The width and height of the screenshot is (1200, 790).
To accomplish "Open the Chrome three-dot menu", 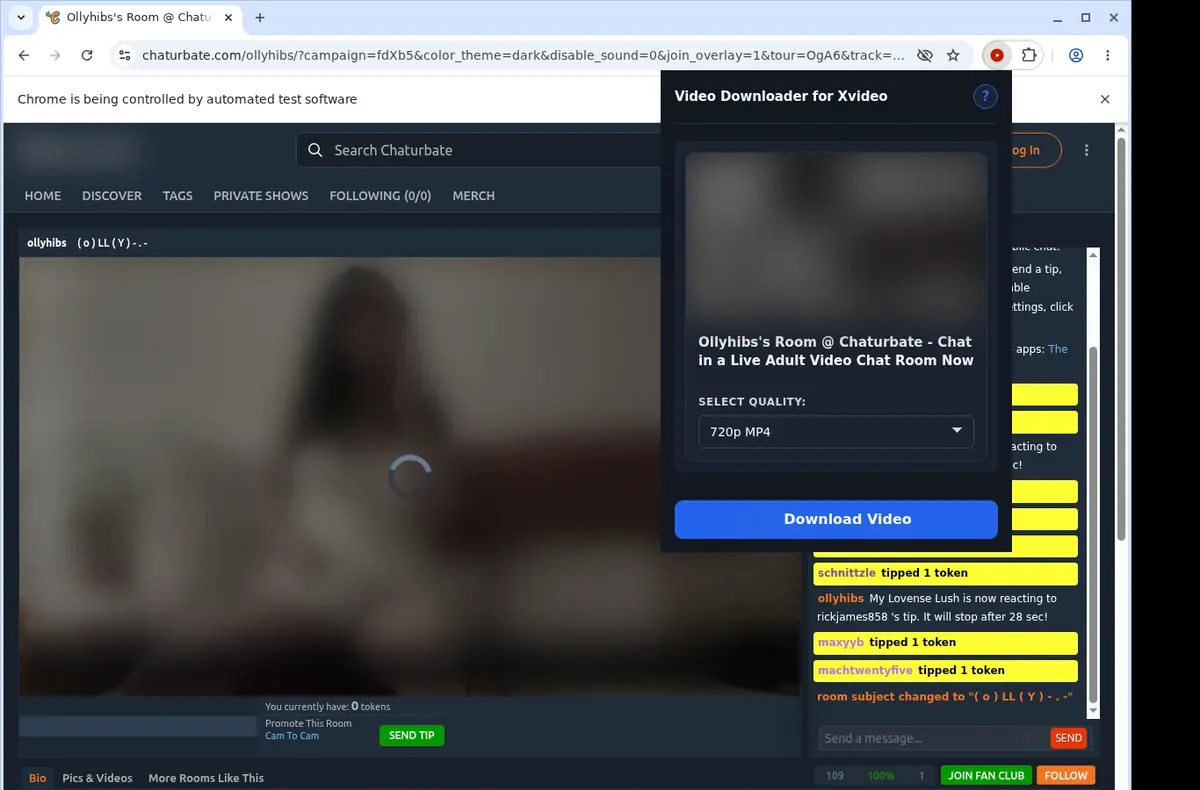I will [x=1108, y=56].
